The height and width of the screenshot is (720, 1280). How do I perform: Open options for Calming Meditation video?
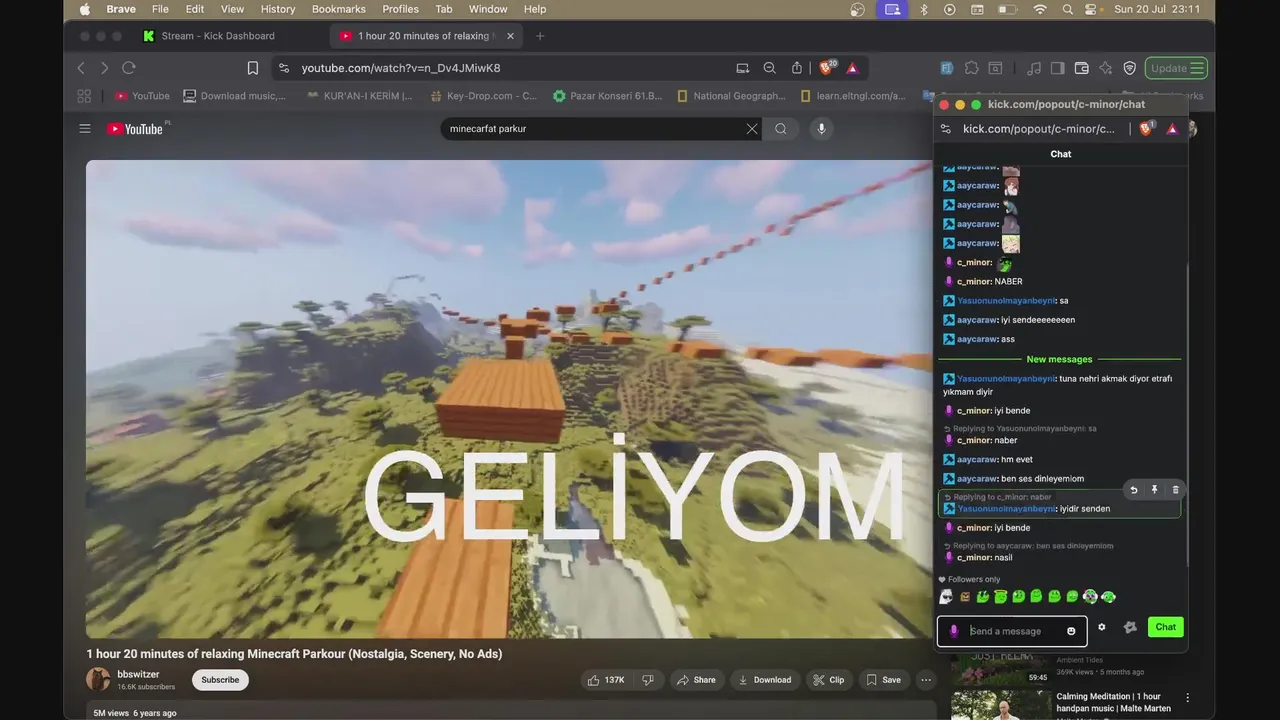(x=1188, y=697)
